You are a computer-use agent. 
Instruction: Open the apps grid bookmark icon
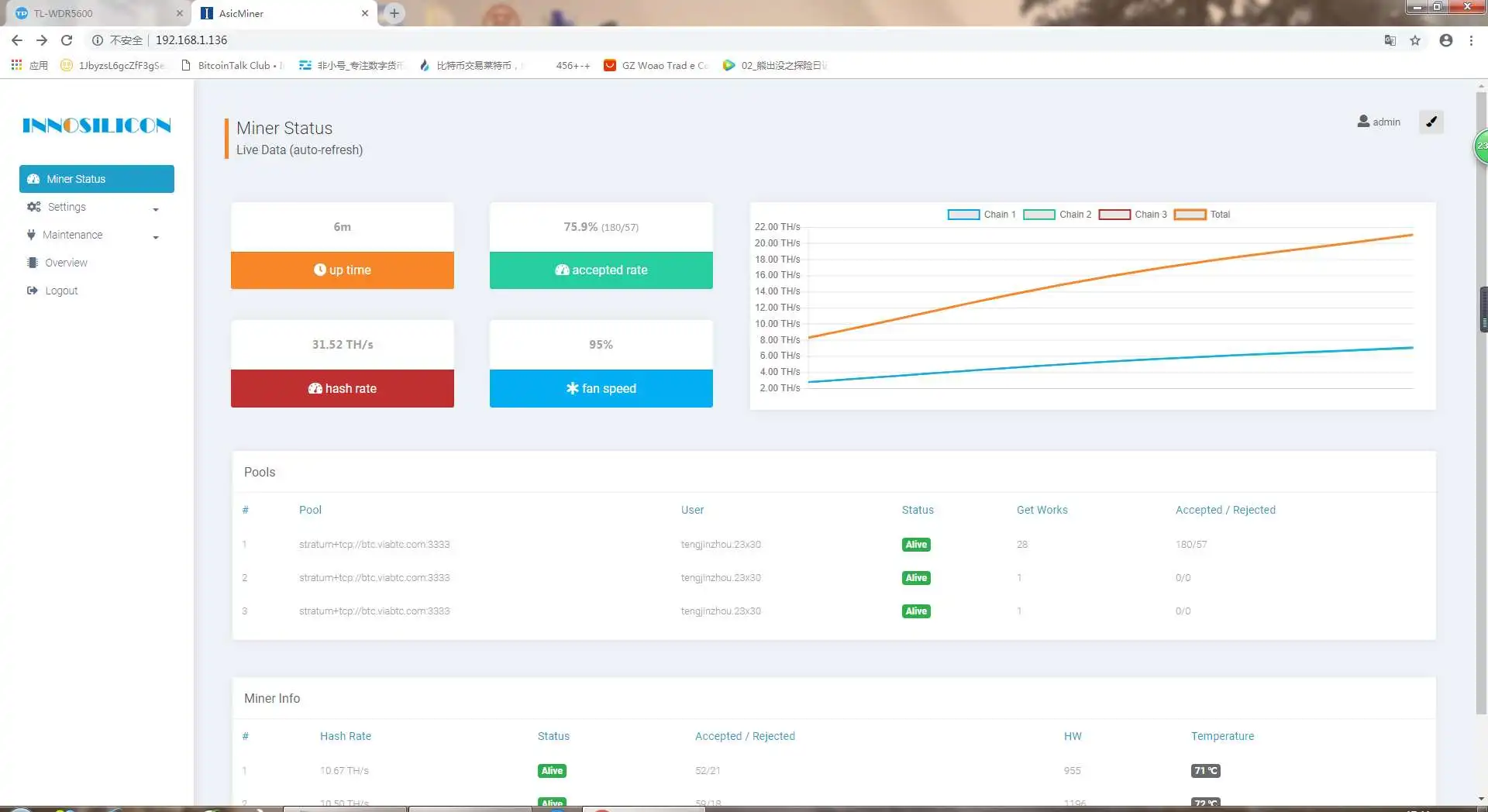pyautogui.click(x=16, y=65)
